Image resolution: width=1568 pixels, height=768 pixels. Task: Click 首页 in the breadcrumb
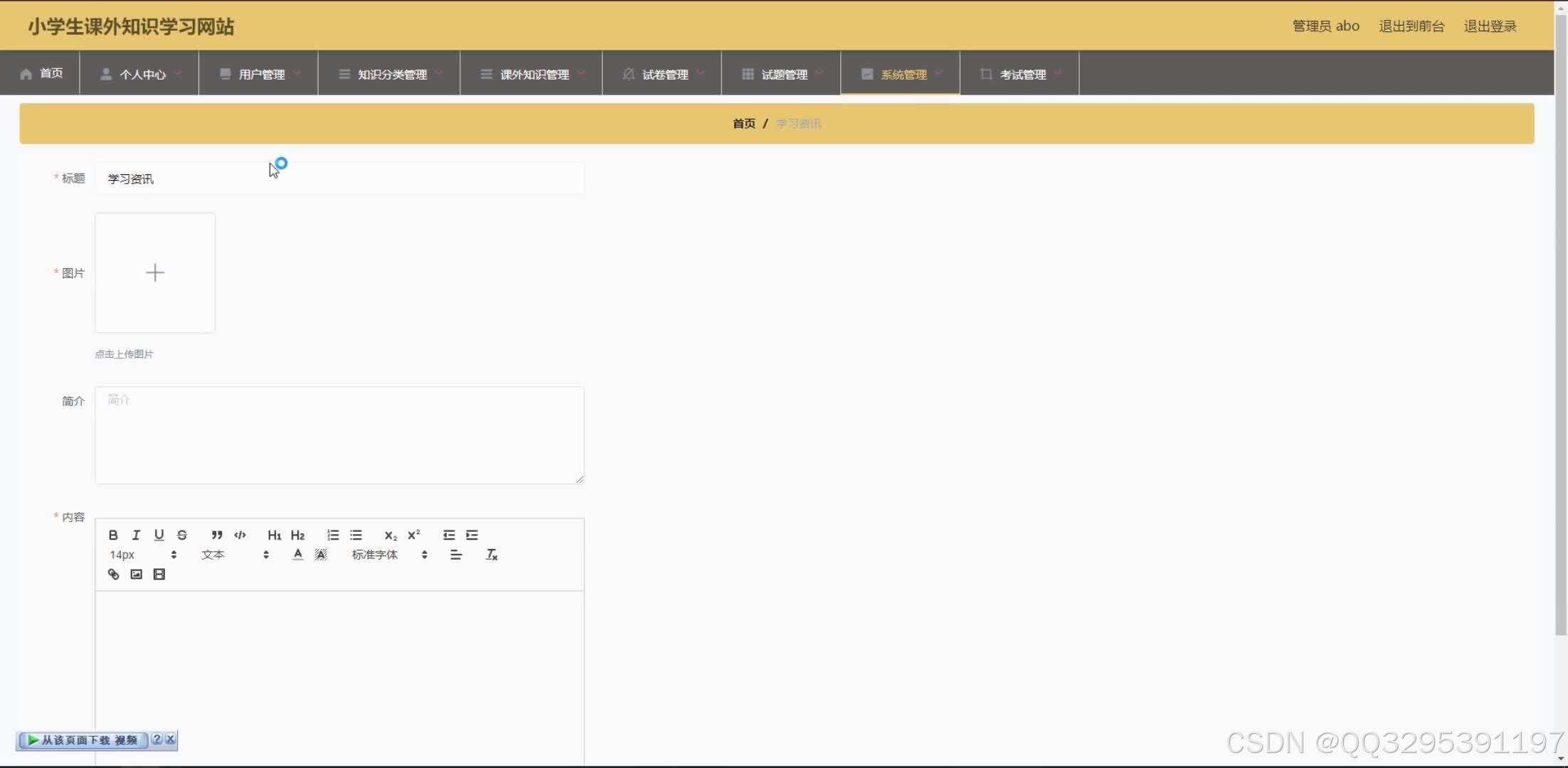pyautogui.click(x=744, y=124)
